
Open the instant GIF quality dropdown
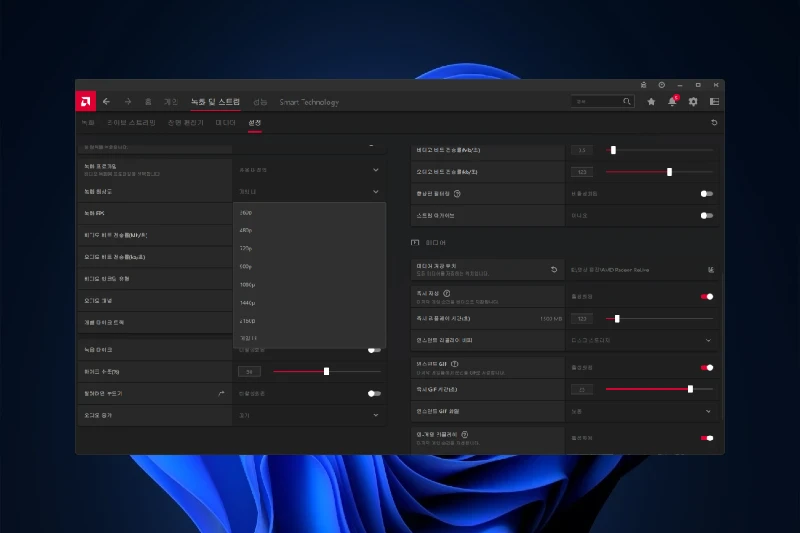point(708,411)
